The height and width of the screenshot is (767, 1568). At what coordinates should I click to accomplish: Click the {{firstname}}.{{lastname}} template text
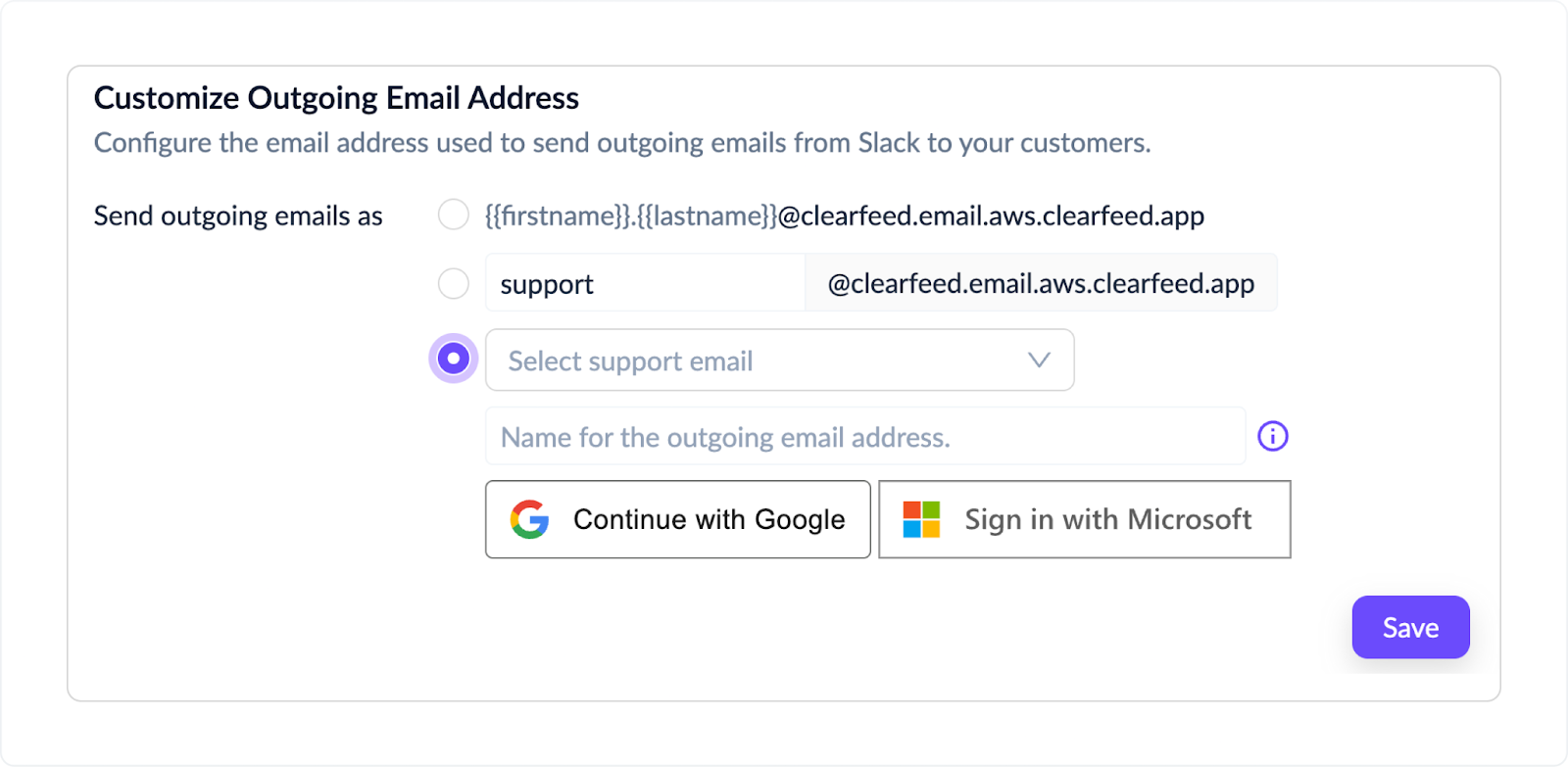coord(629,215)
